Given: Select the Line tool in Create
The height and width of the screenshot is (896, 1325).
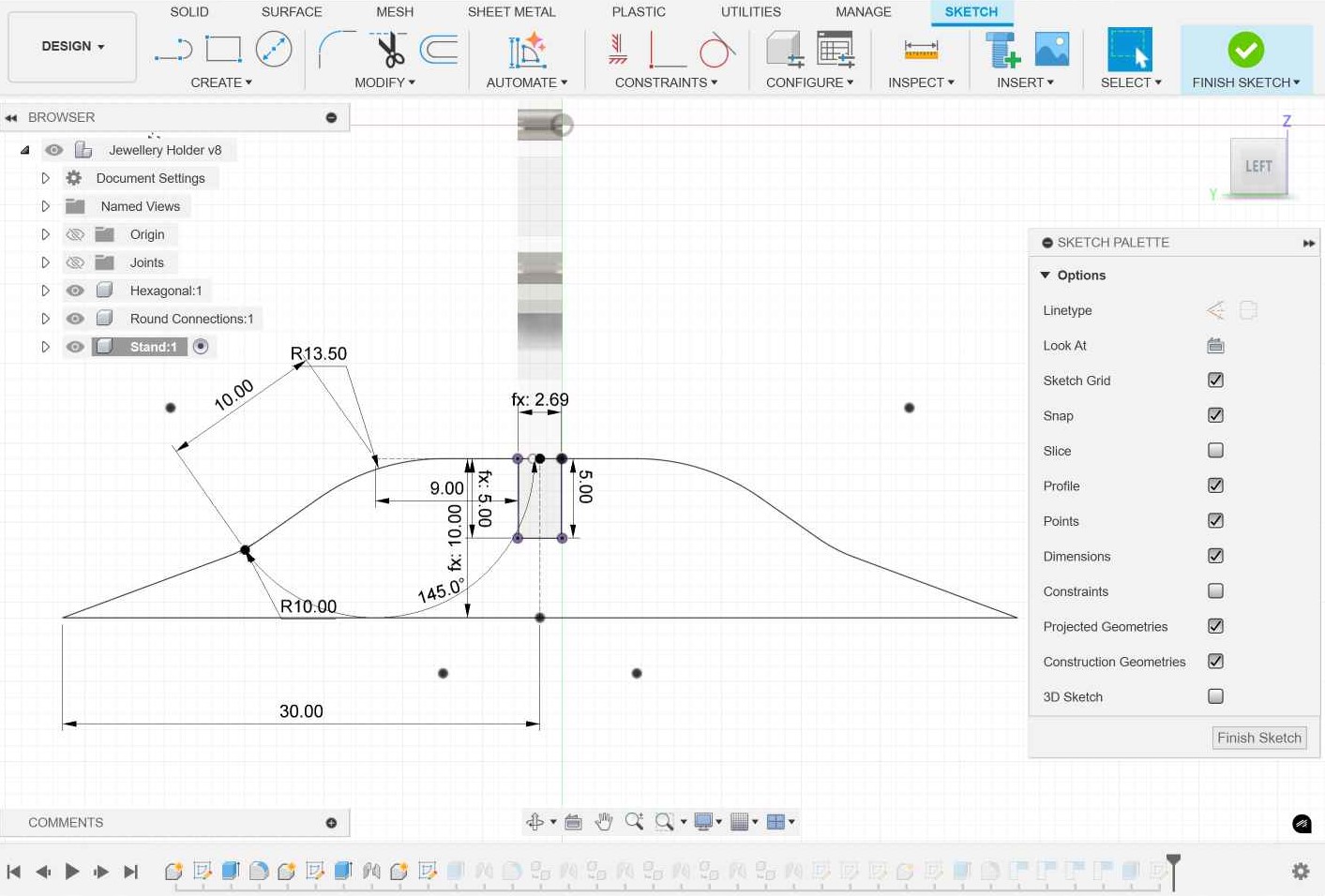Looking at the screenshot, I should click(x=173, y=50).
